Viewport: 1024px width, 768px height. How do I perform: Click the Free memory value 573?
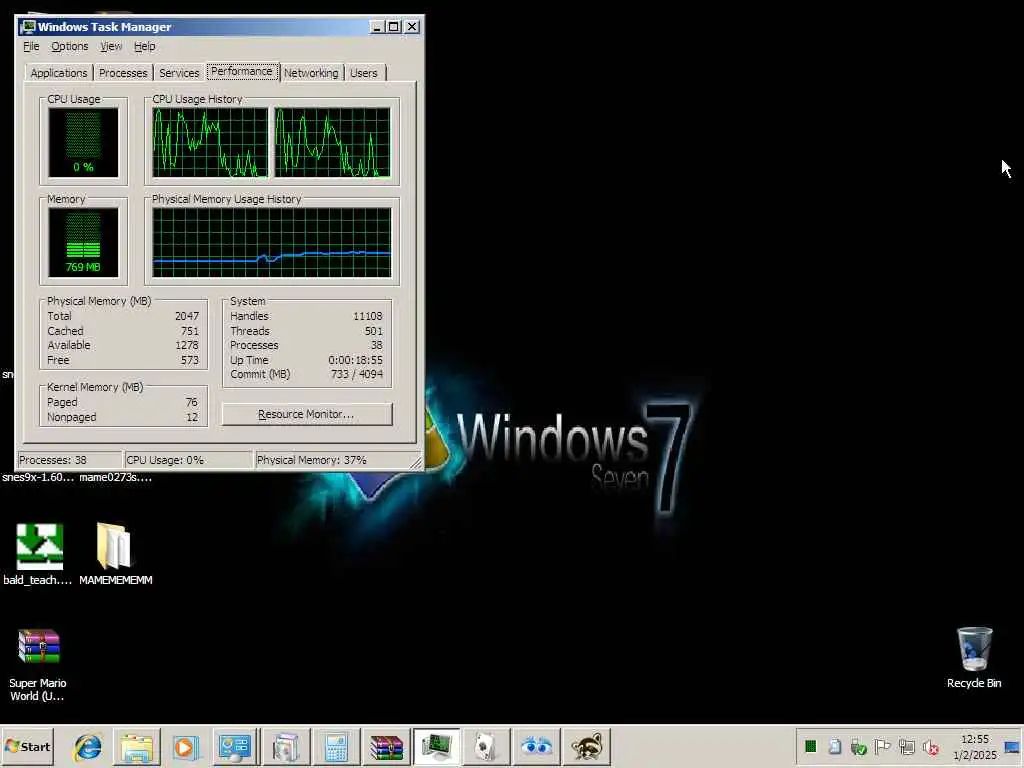click(189, 360)
